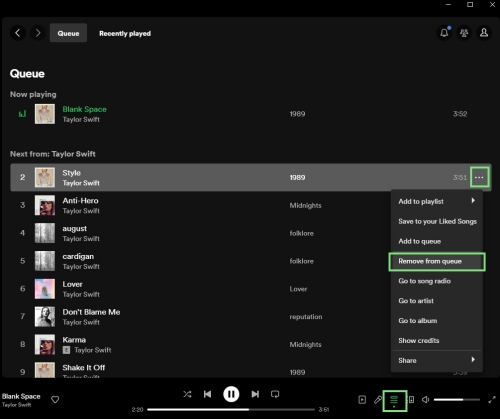Select the Karma track
The height and width of the screenshot is (419, 500).
[74, 340]
